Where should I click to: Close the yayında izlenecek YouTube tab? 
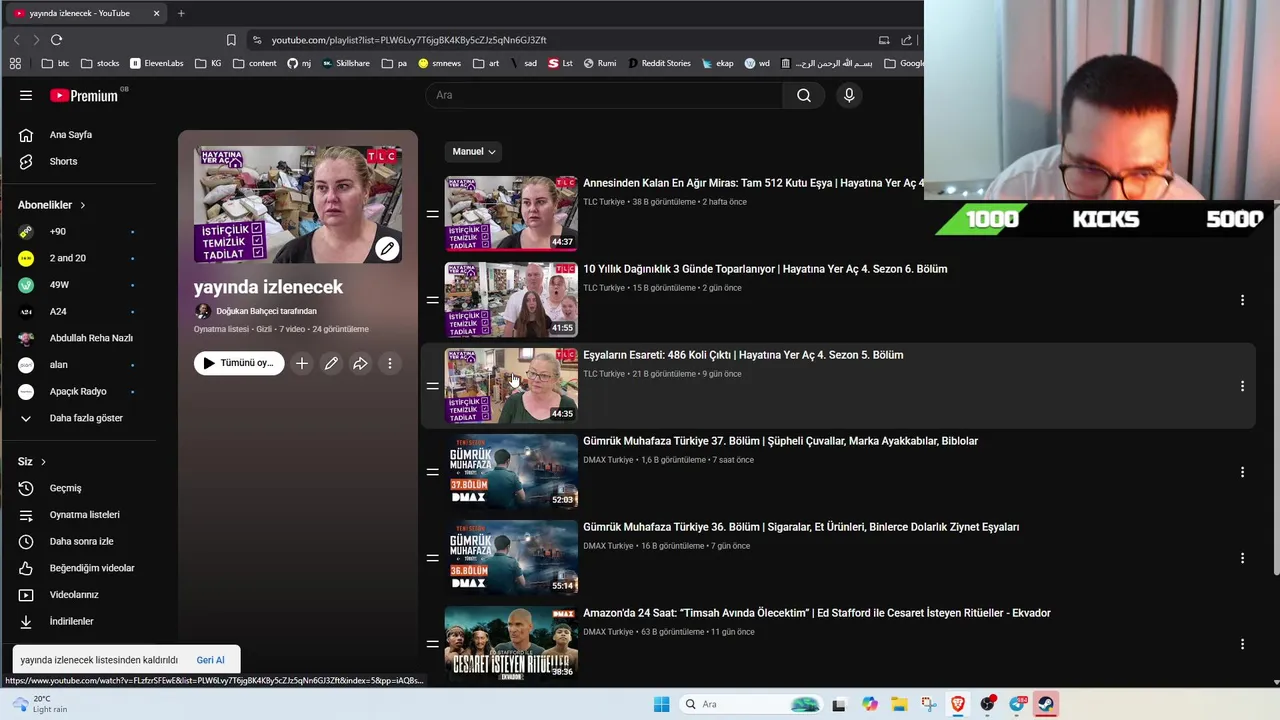click(x=156, y=13)
